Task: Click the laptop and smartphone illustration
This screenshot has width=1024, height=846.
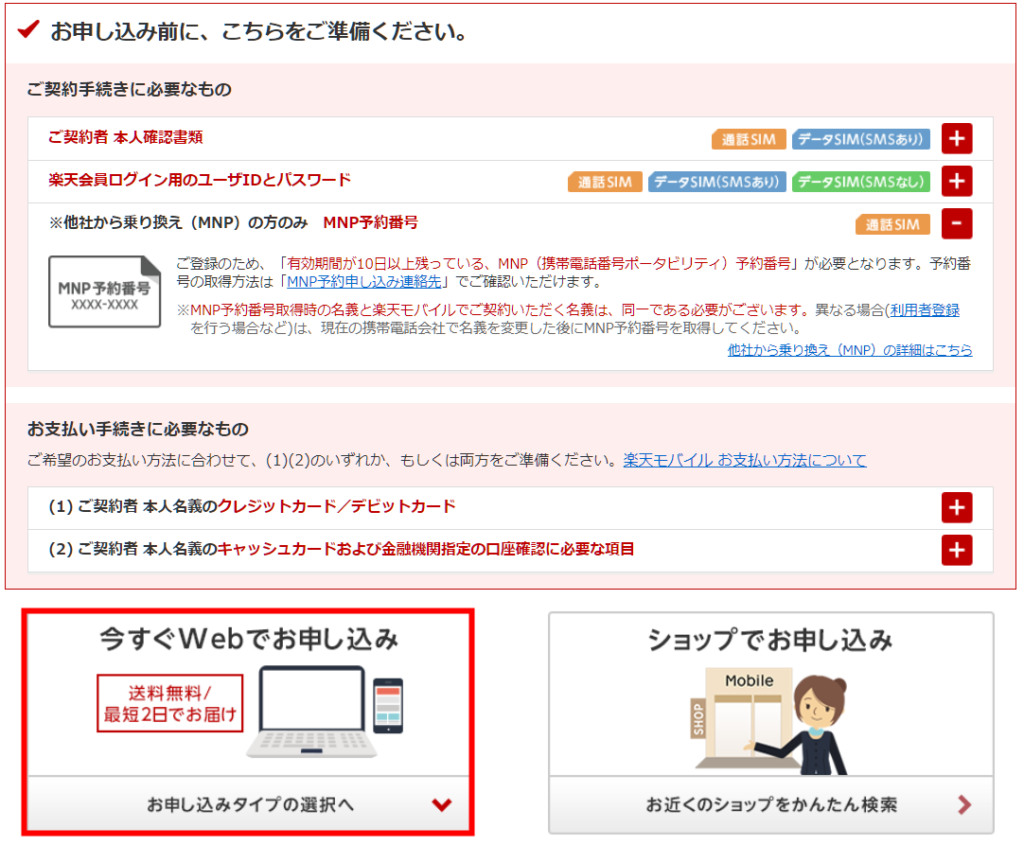Action: coord(330,712)
